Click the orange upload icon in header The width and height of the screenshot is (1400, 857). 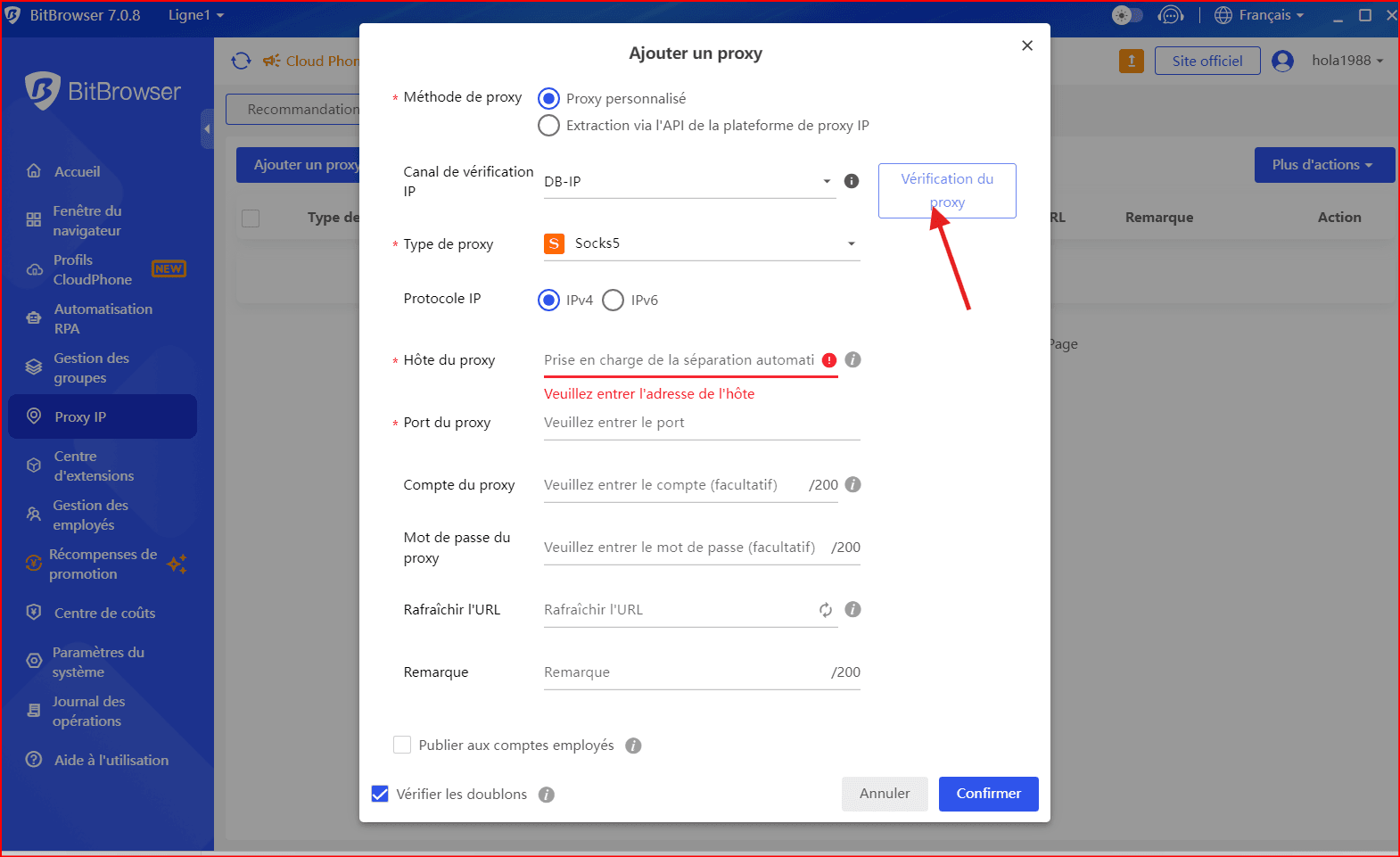(1131, 61)
